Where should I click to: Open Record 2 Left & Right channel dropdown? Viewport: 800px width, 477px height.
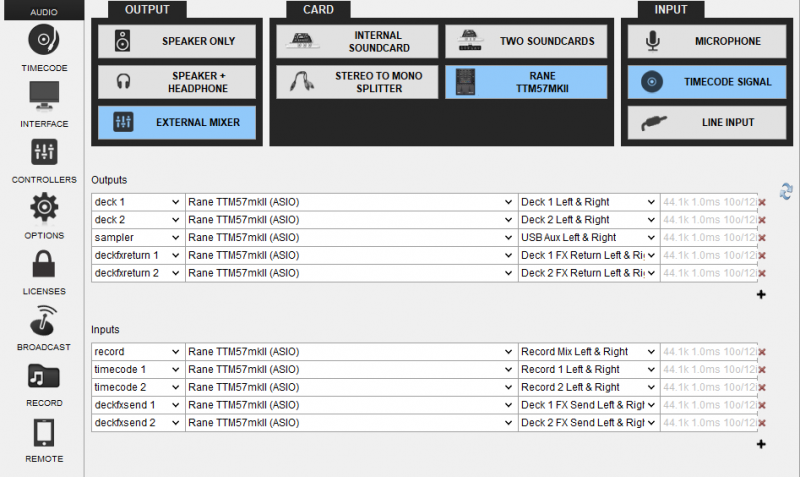pos(589,387)
